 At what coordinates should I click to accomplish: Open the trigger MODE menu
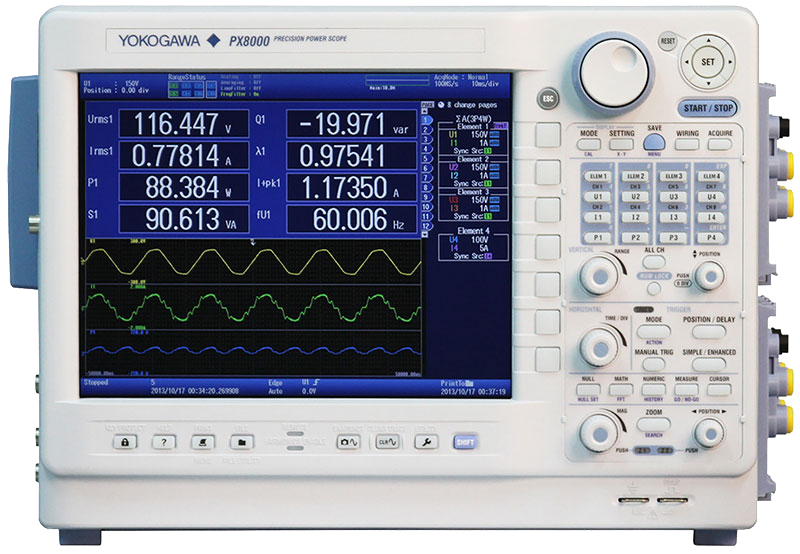coord(654,330)
